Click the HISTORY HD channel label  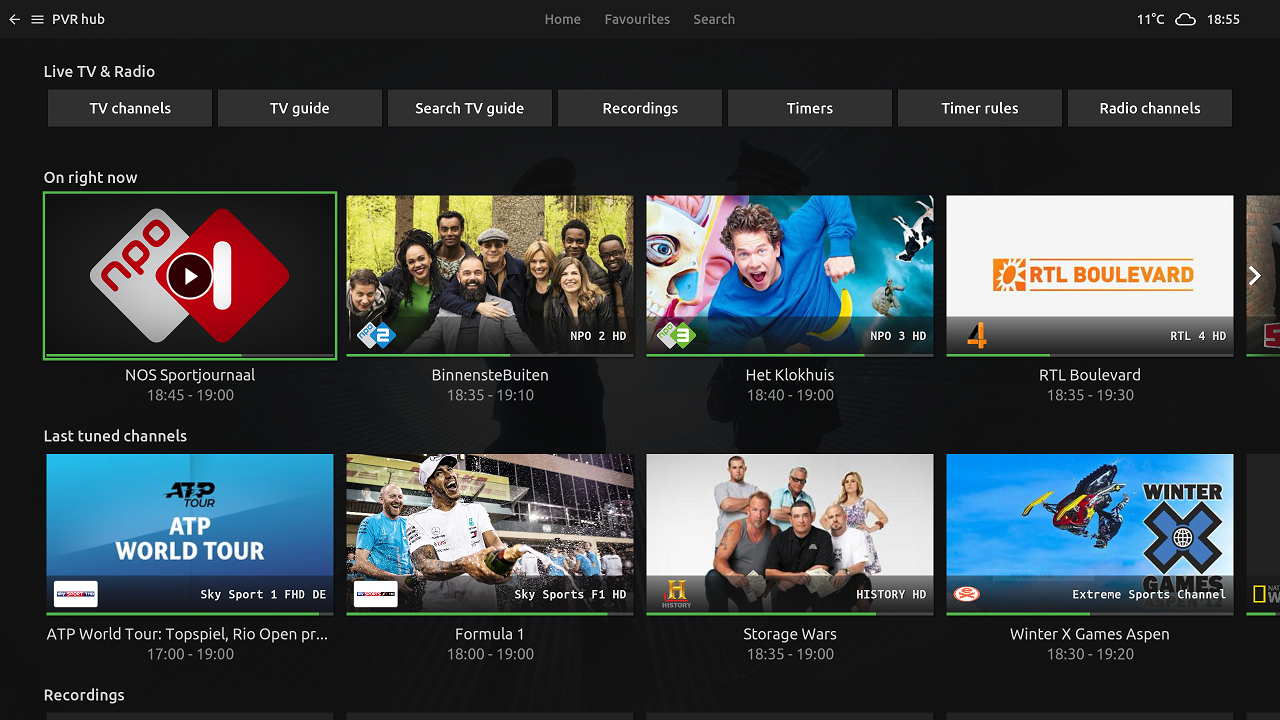coord(891,594)
